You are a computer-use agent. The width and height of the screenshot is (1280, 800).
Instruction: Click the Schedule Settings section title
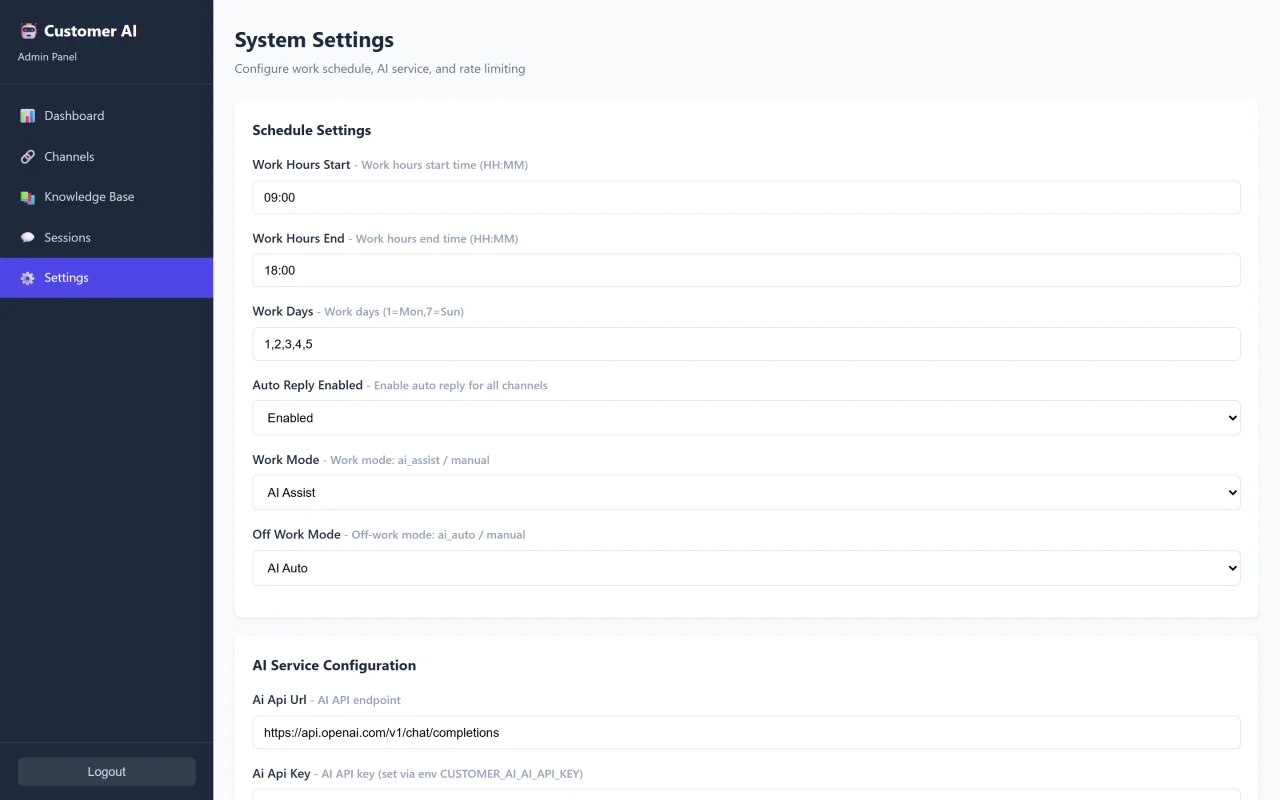pyautogui.click(x=312, y=130)
